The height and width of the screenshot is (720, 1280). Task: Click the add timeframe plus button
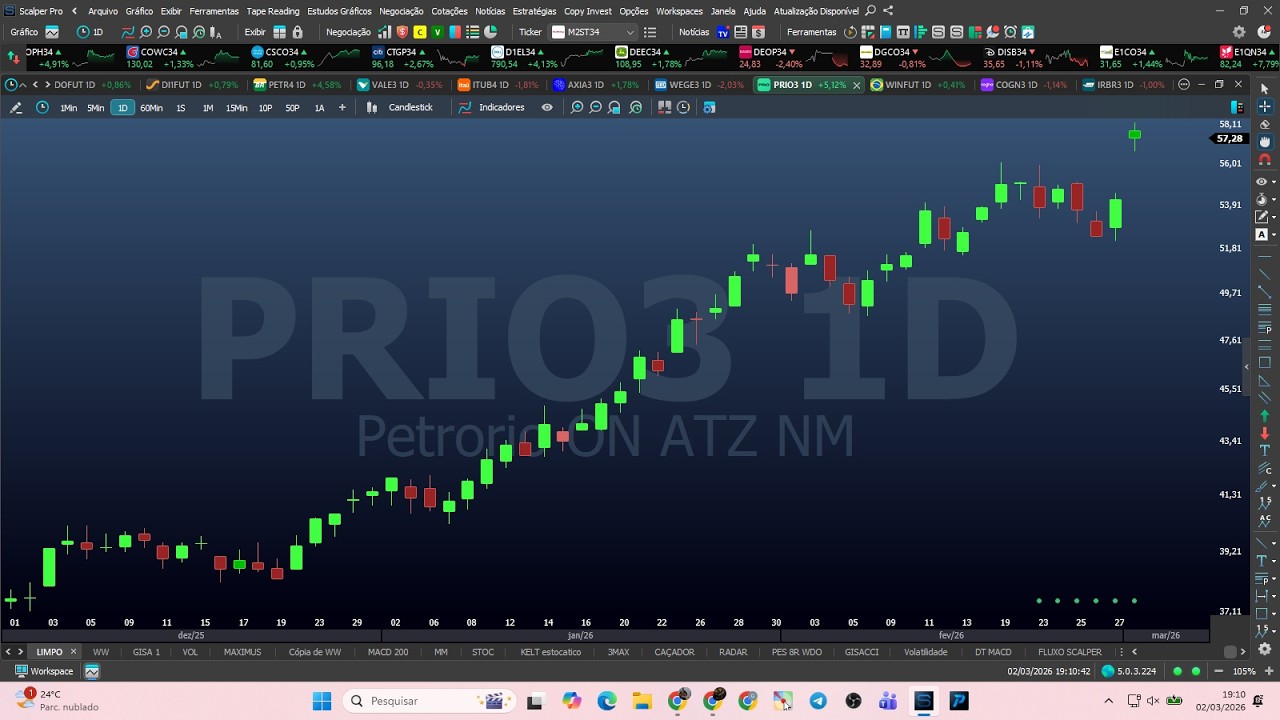coord(342,107)
